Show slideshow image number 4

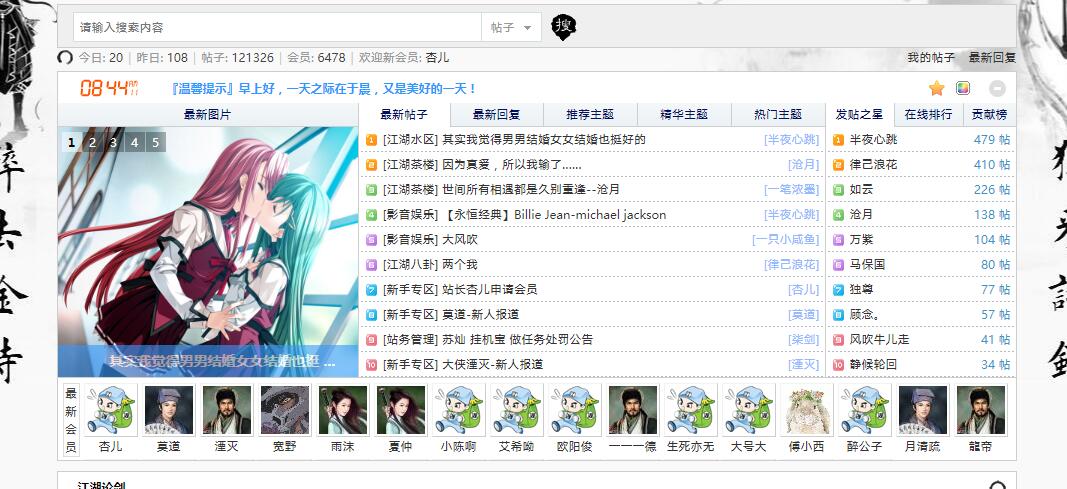[x=135, y=142]
